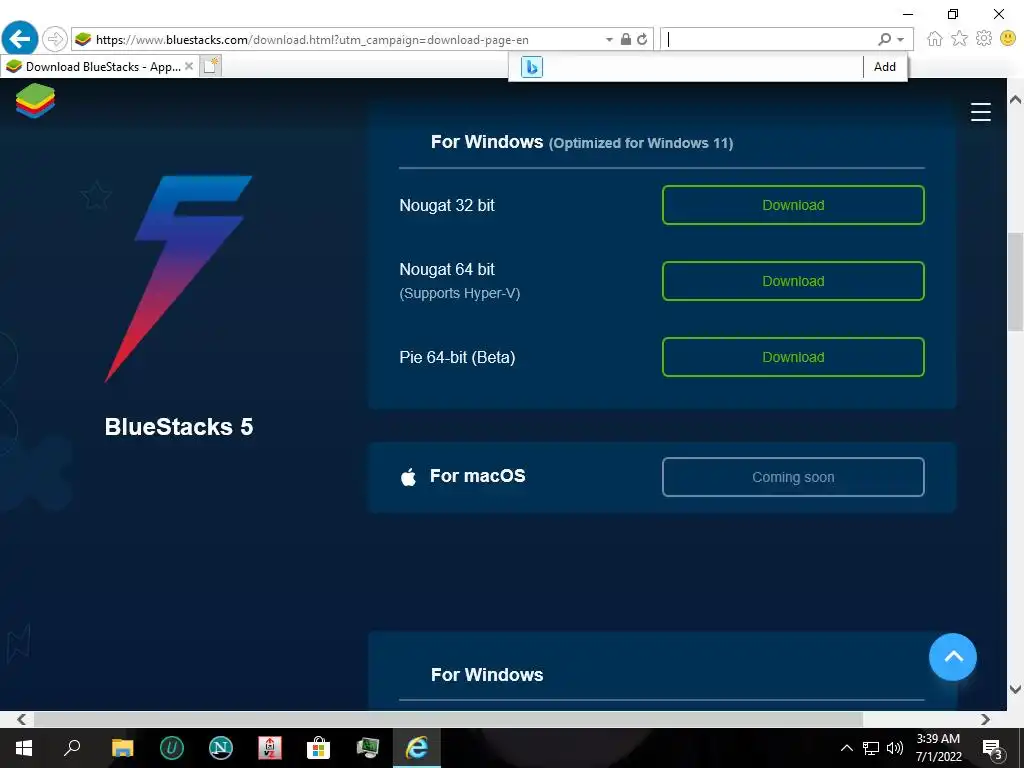Open the search provider dropdown arrow

[901, 40]
